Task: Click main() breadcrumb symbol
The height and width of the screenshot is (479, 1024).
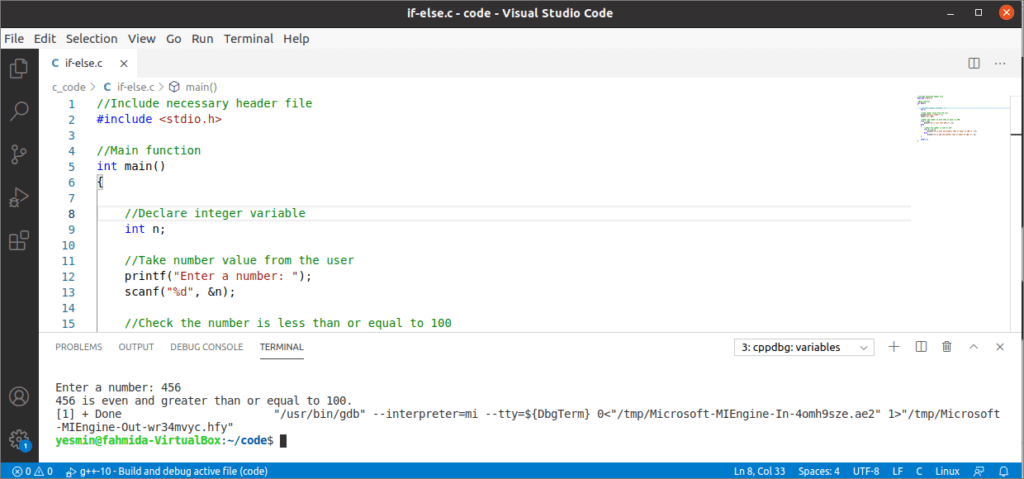Action: pos(194,86)
